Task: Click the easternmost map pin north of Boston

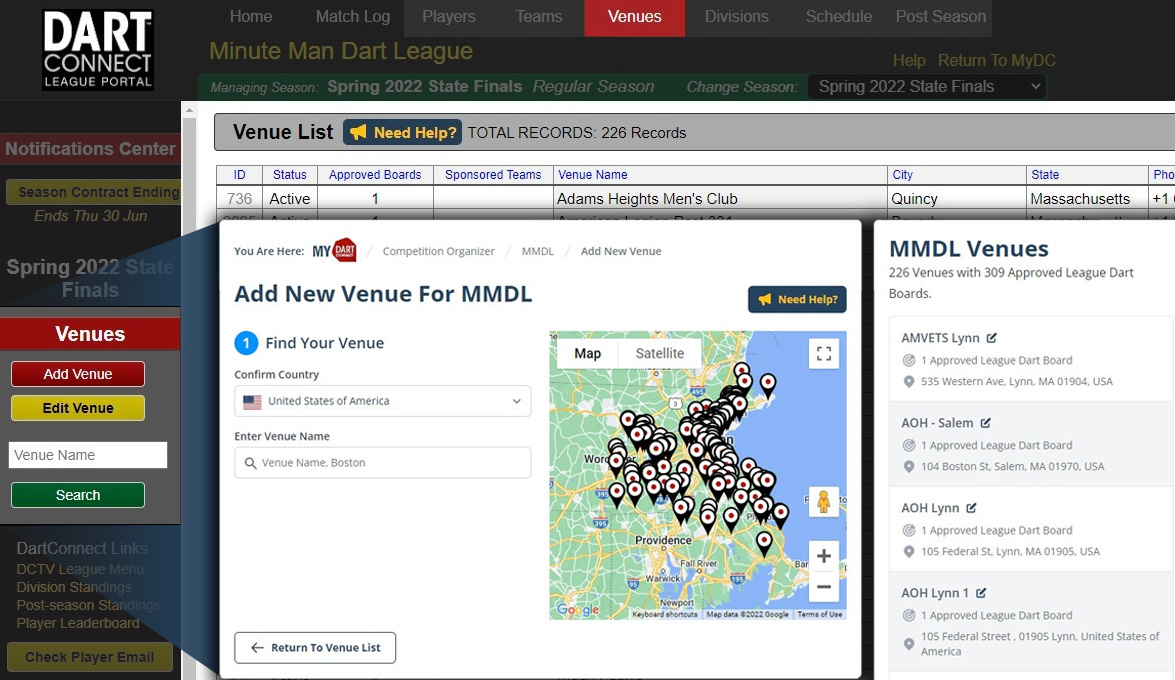Action: tap(768, 385)
